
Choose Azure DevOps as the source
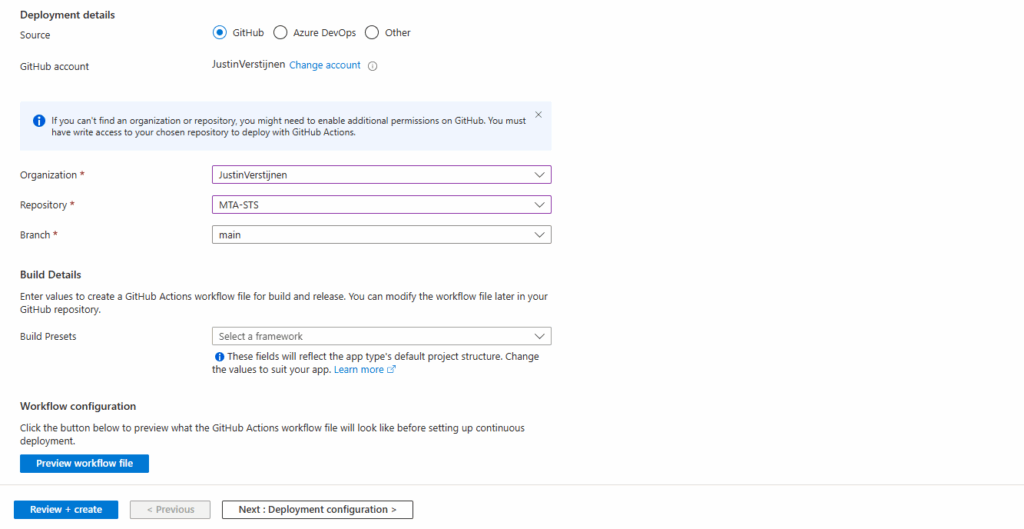pos(280,32)
